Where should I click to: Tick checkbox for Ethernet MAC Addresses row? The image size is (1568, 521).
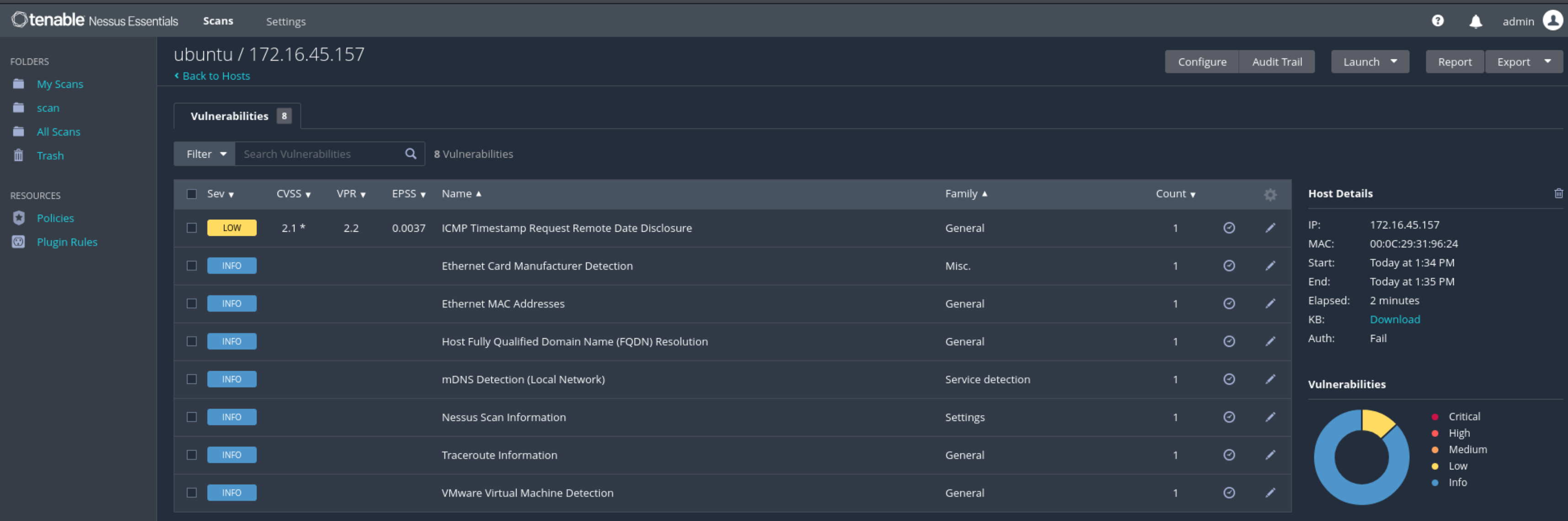tap(192, 304)
